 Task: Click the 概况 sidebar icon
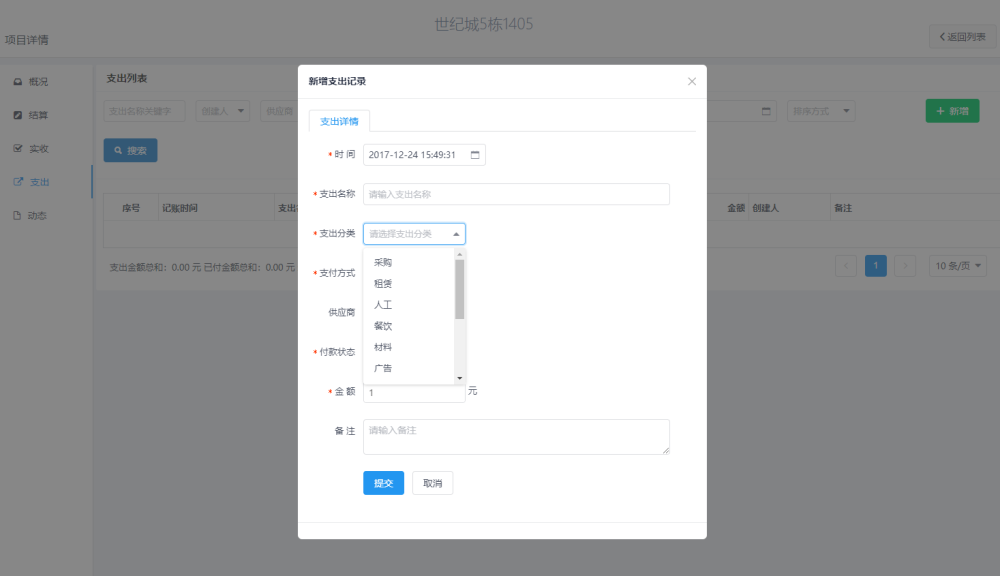18,82
